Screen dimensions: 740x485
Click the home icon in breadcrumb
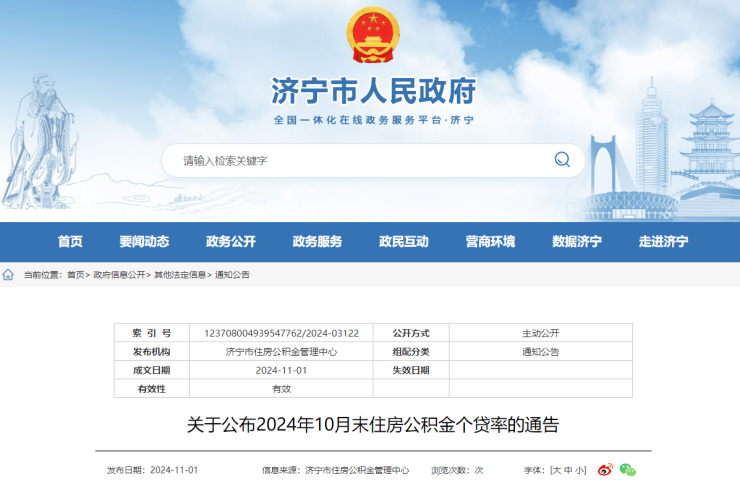tap(9, 274)
